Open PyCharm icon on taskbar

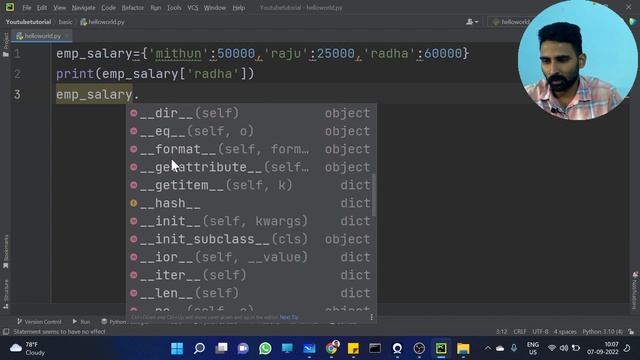[x=441, y=349]
